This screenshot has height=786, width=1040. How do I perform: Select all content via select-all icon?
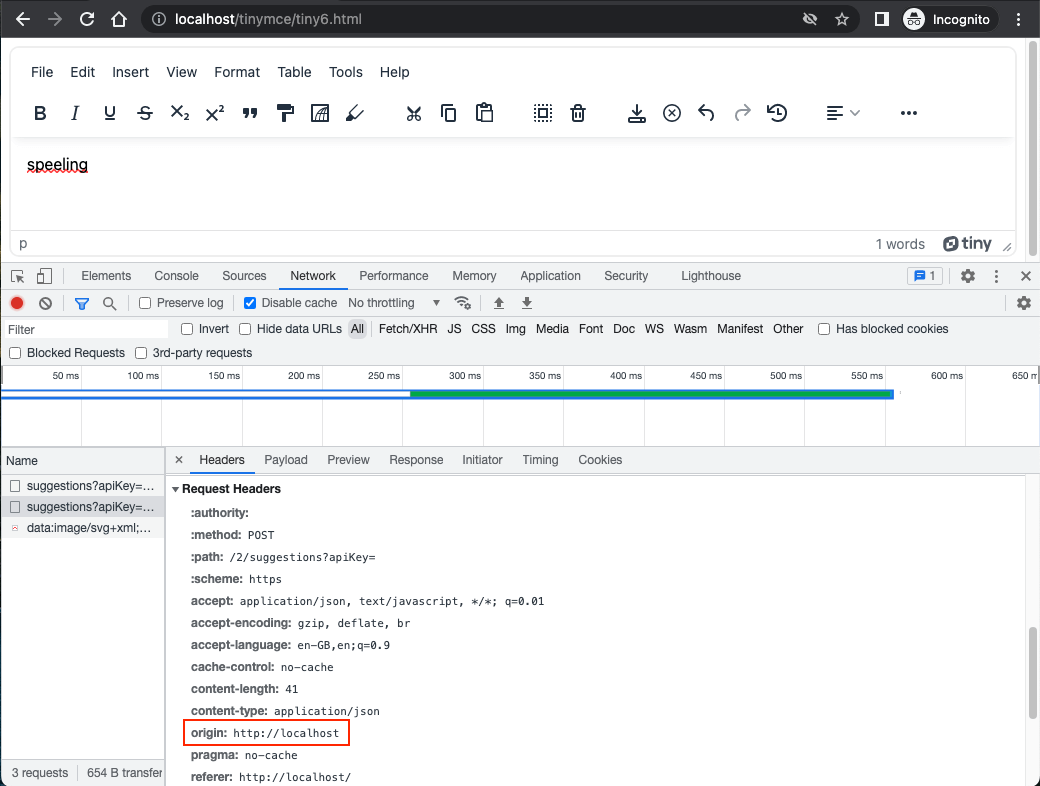(x=543, y=113)
